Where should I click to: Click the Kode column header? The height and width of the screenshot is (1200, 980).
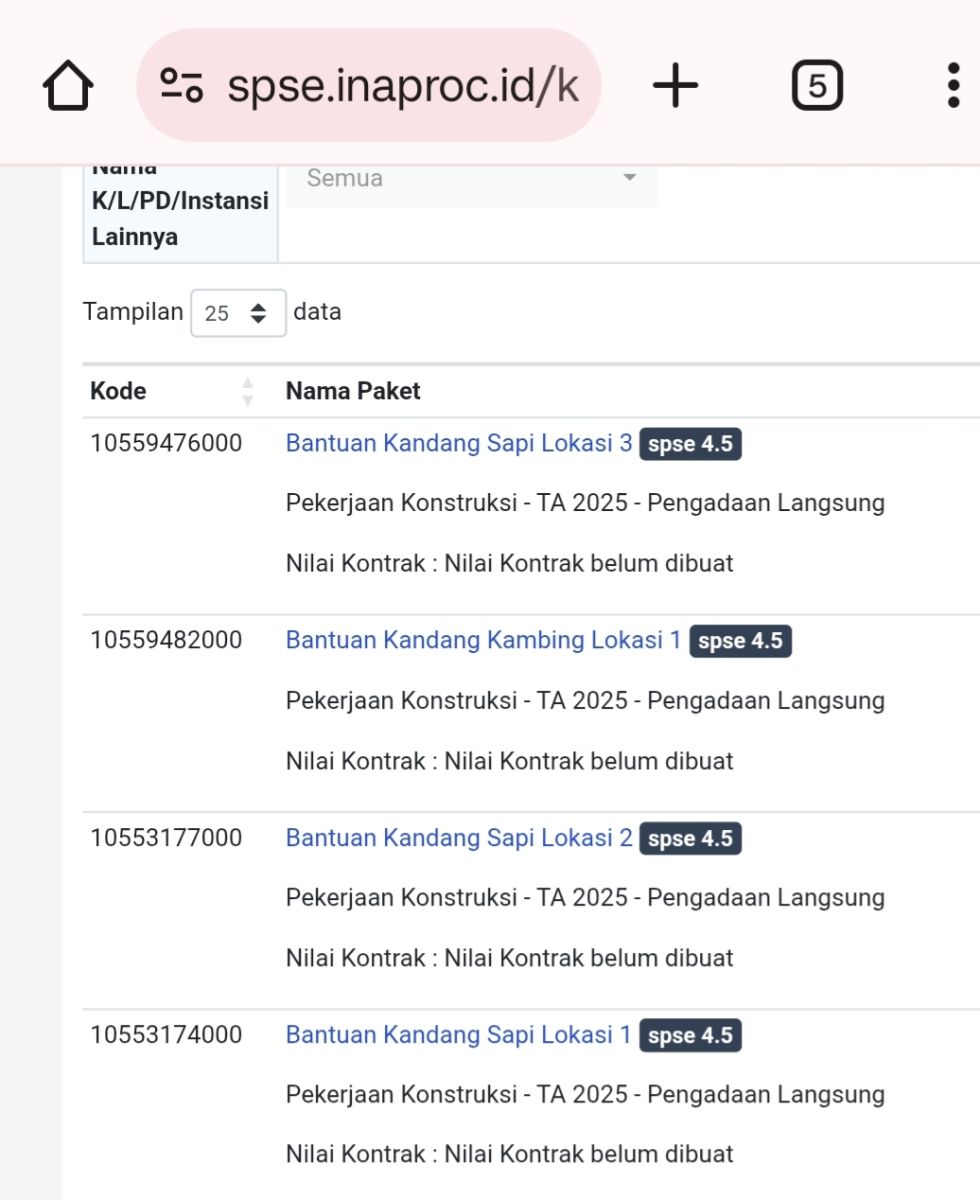(x=118, y=391)
